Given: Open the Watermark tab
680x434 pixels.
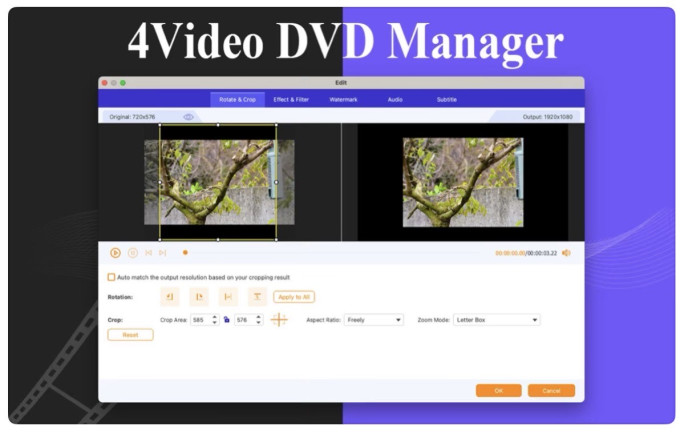Looking at the screenshot, I should 343,100.
